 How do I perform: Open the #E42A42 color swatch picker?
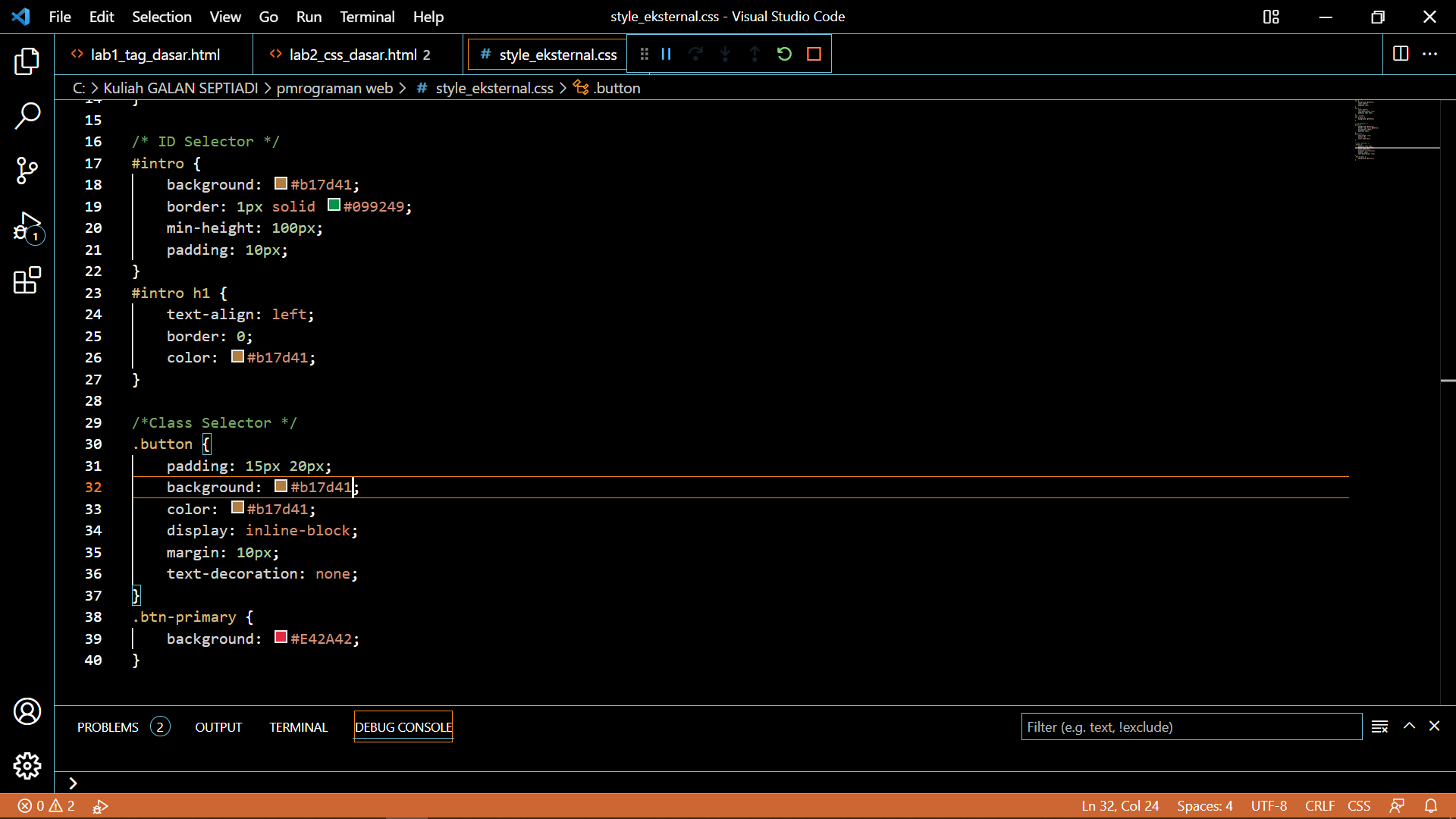[x=281, y=637]
